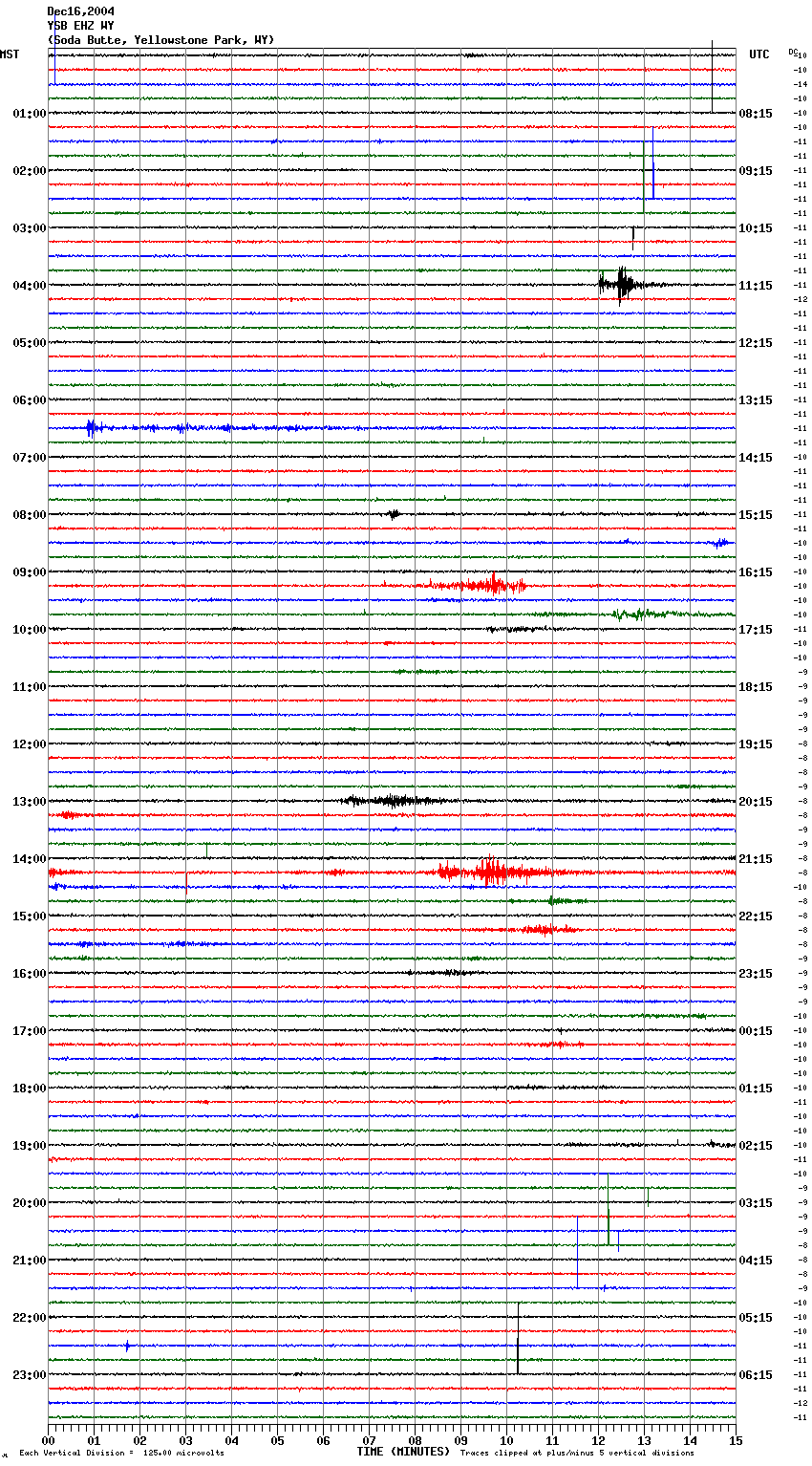Image resolution: width=812 pixels, height=1466 pixels.
Task: Select the 09:00 MST row label
Action: (x=30, y=572)
